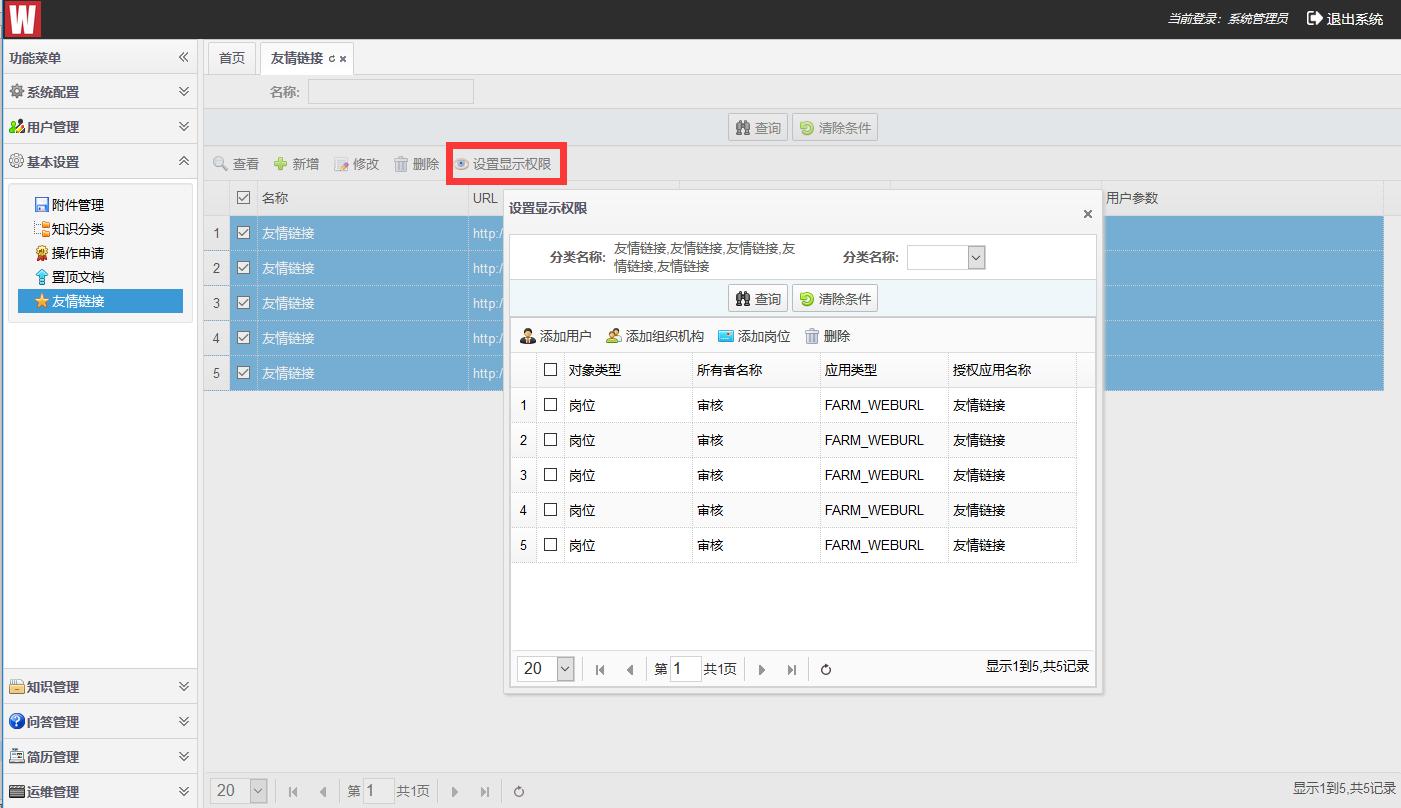Image resolution: width=1401 pixels, height=808 pixels.
Task: Sort by the 对象类型 column header
Action: (628, 370)
